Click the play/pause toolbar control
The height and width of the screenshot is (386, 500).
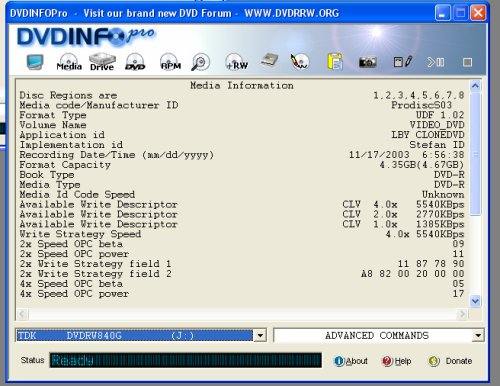(435, 62)
